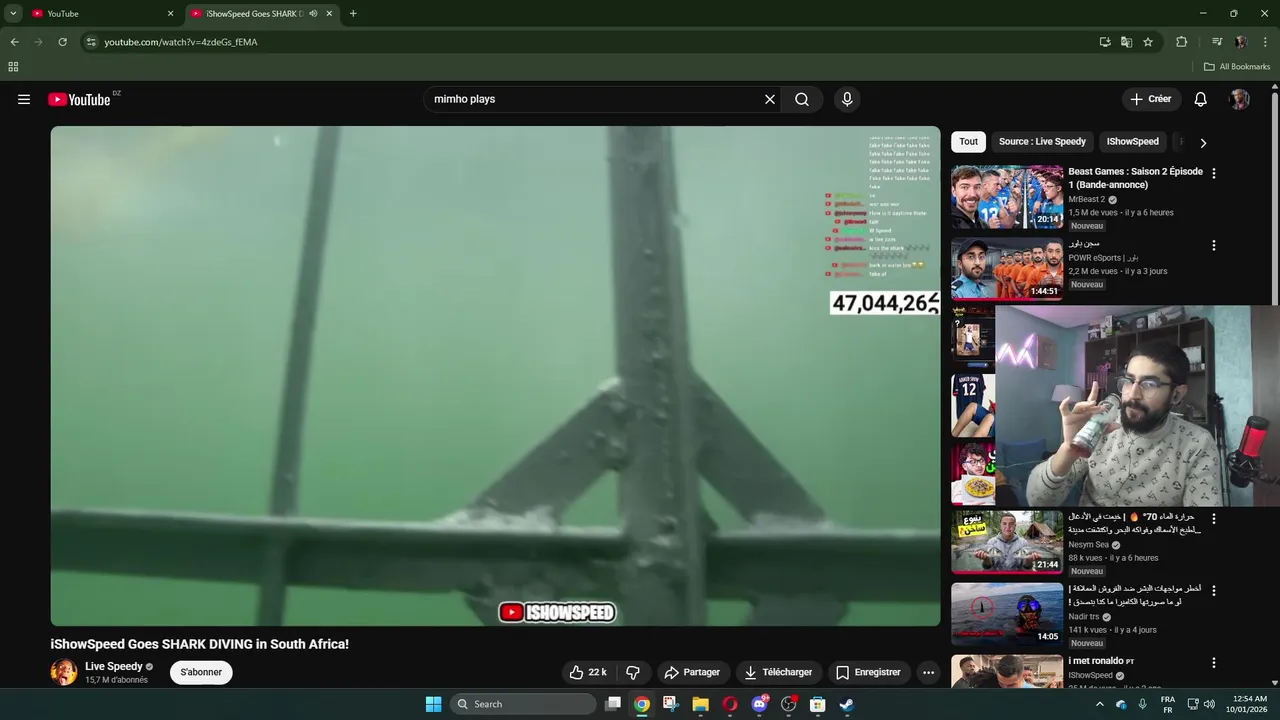Click the Télécharger download button
1280x720 pixels.
point(778,672)
